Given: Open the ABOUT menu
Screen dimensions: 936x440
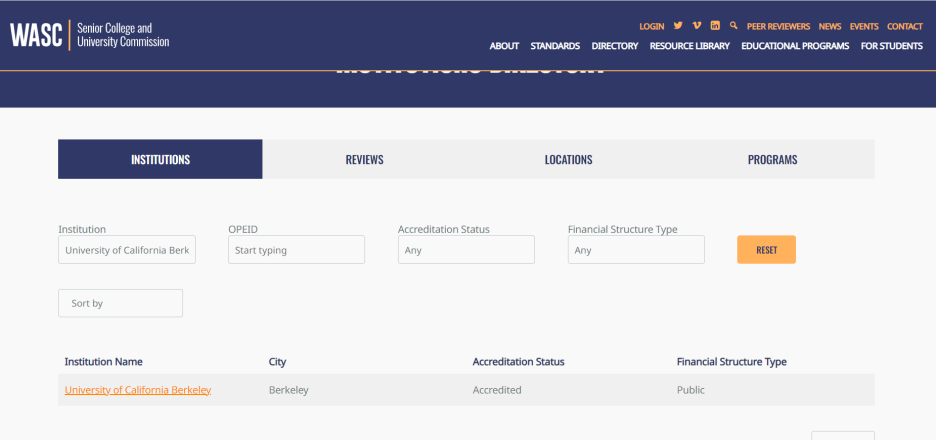Looking at the screenshot, I should 504,46.
